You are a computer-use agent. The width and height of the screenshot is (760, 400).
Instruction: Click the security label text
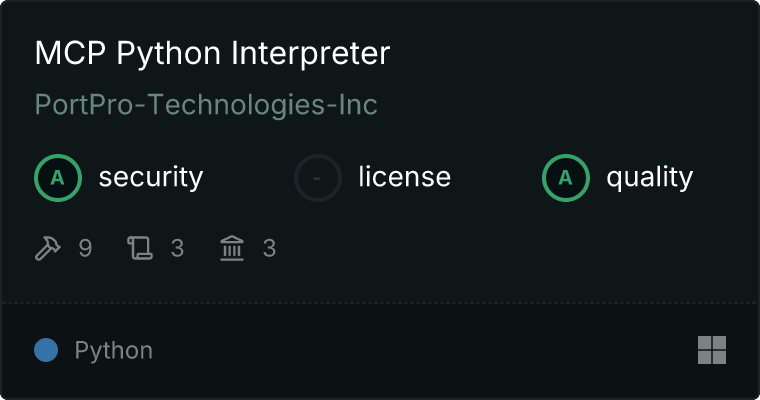click(151, 178)
